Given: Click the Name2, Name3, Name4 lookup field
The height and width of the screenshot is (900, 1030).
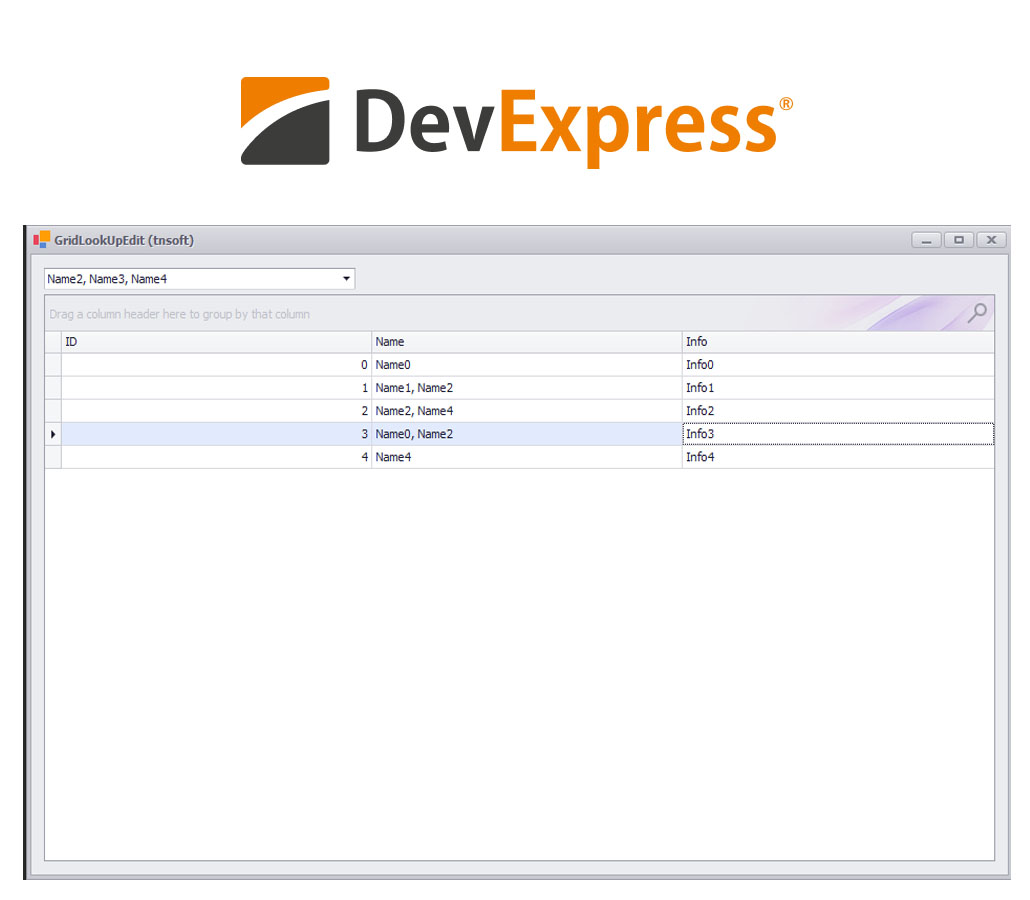Looking at the screenshot, I should (x=199, y=279).
